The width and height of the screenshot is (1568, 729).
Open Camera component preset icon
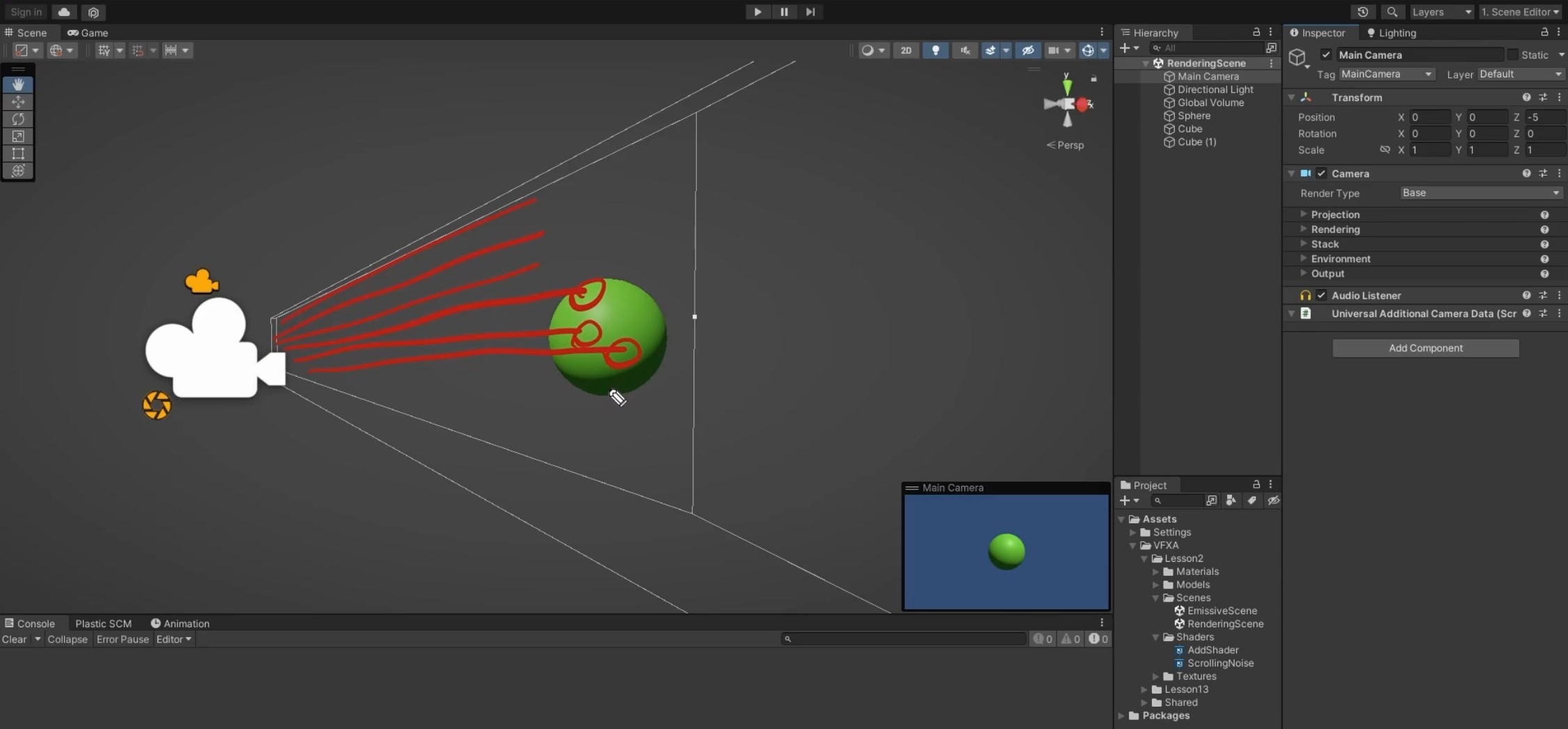(x=1543, y=174)
